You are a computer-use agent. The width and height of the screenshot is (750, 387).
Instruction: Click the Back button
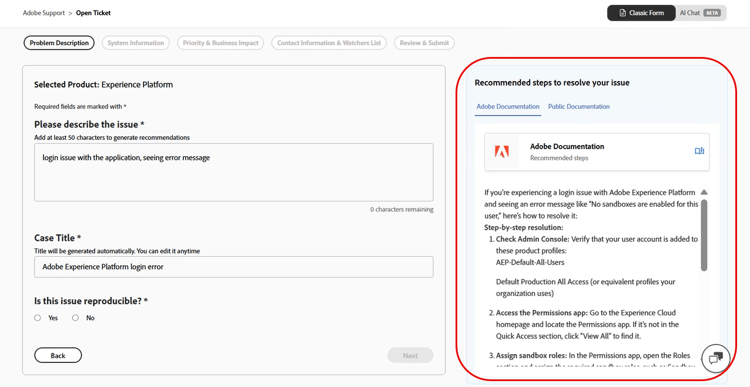[x=58, y=355]
